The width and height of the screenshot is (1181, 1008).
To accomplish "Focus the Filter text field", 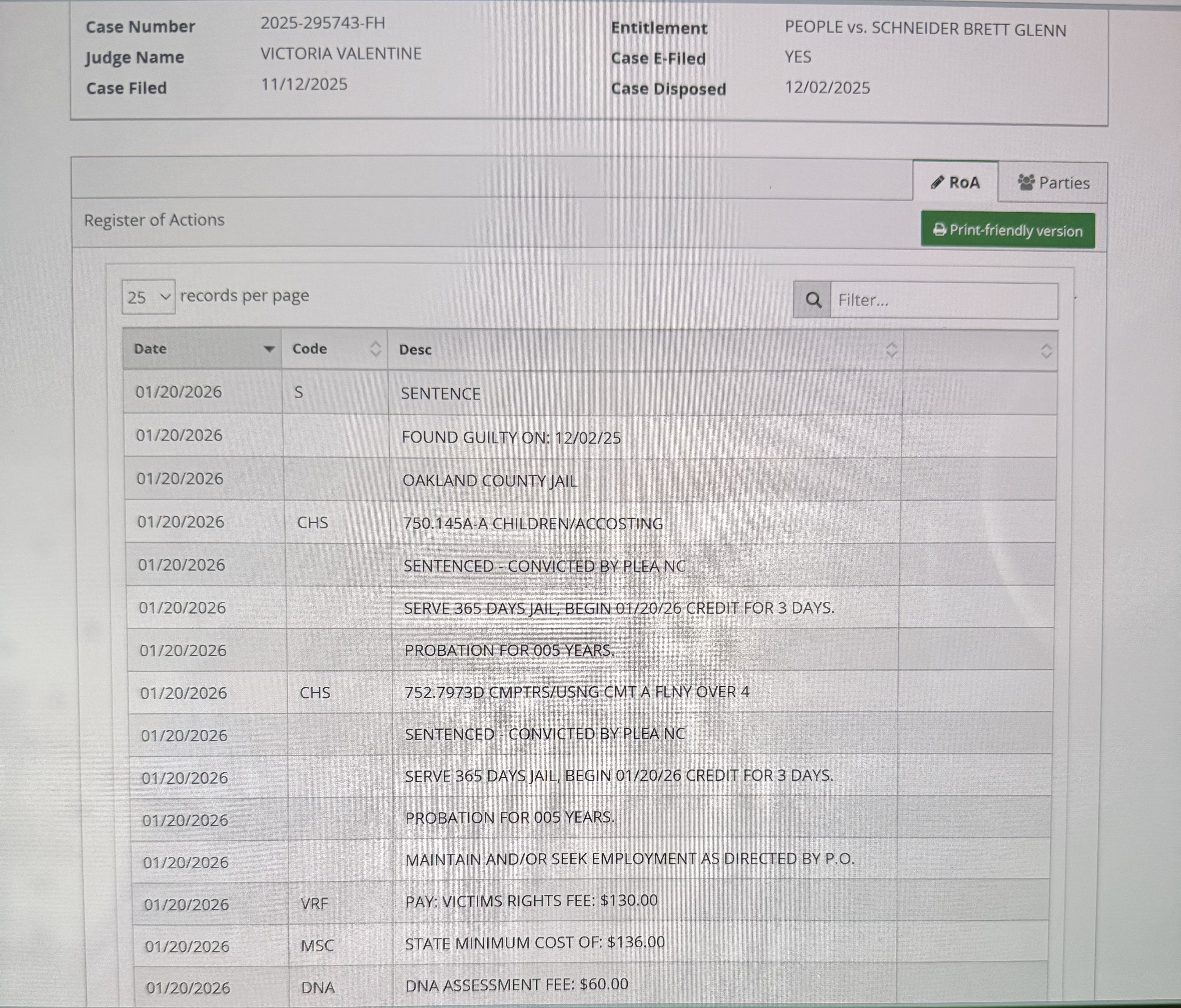I will 943,300.
